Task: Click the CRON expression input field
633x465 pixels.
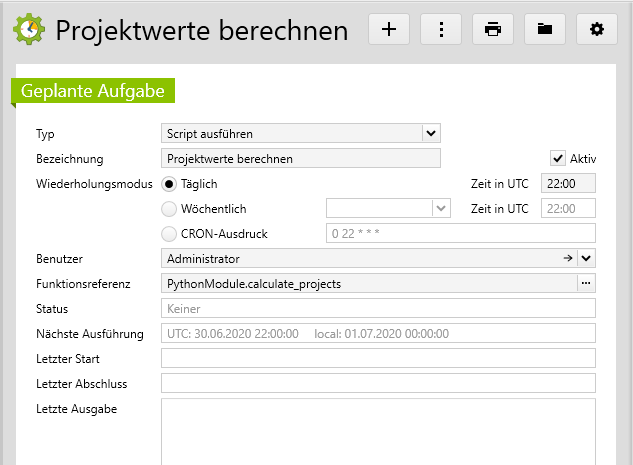Action: point(460,234)
